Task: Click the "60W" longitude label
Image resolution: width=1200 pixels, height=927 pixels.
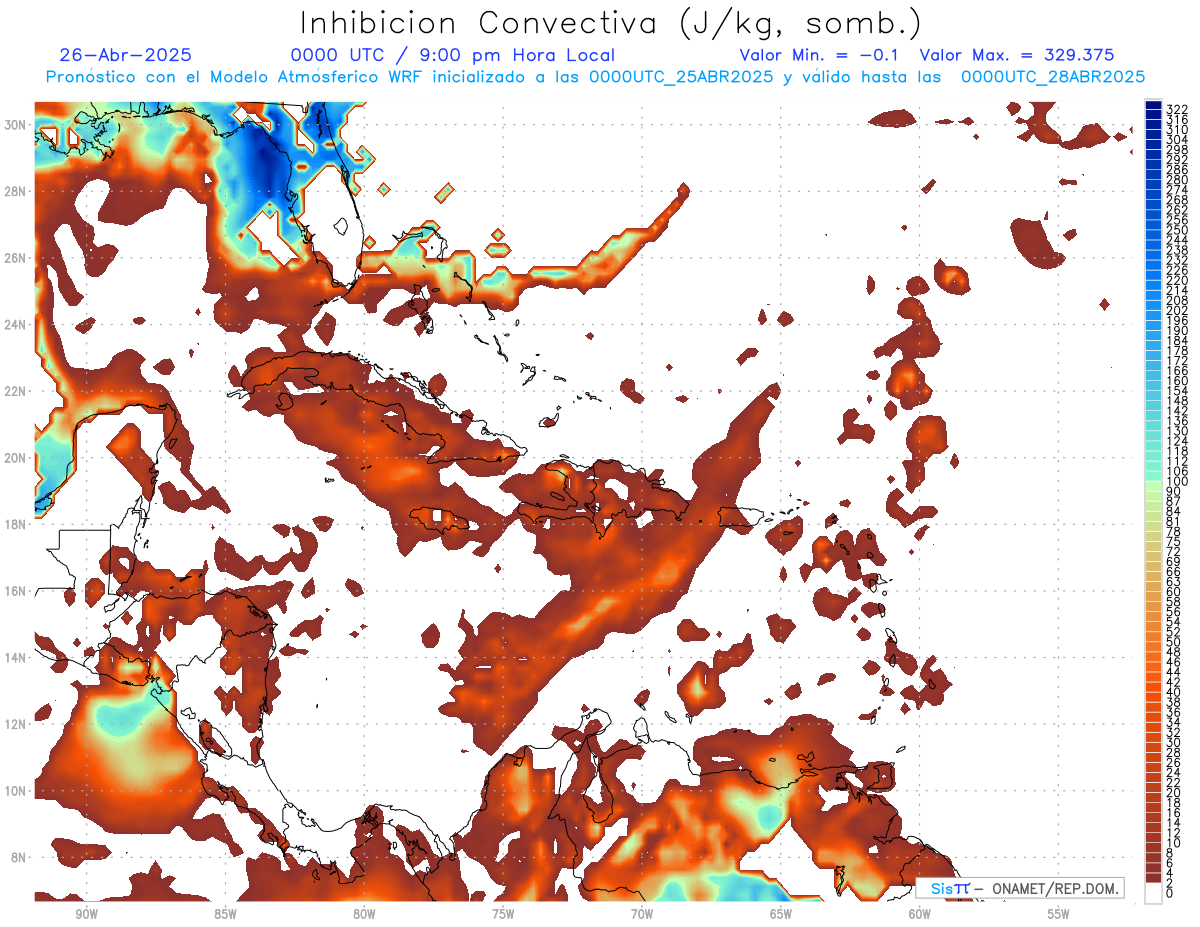Action: tap(919, 914)
